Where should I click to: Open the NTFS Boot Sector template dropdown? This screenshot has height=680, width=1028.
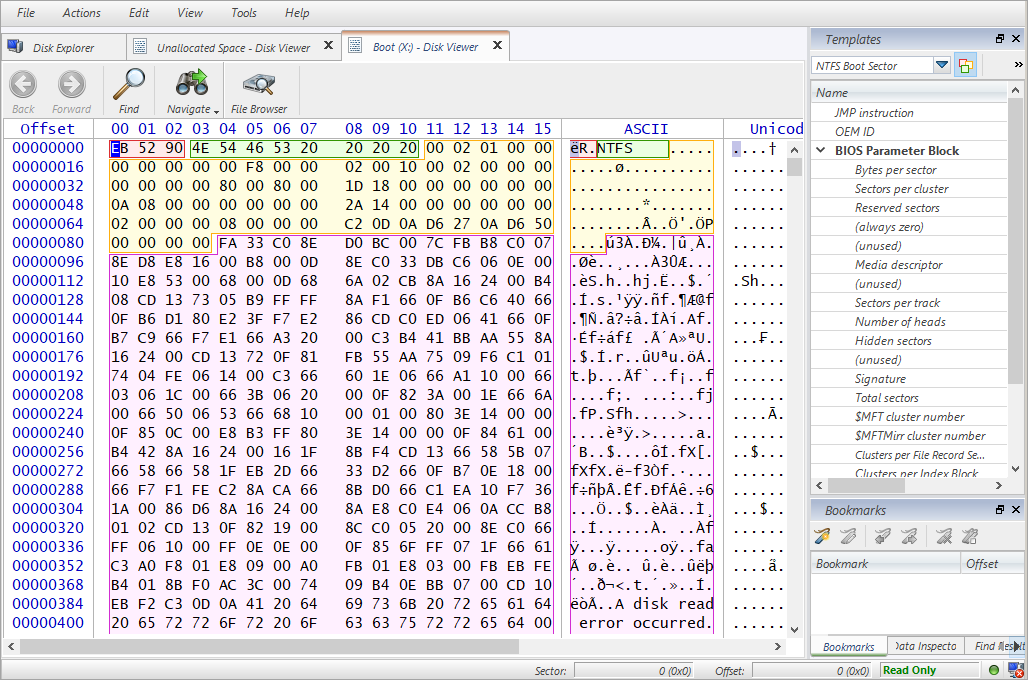coord(941,66)
